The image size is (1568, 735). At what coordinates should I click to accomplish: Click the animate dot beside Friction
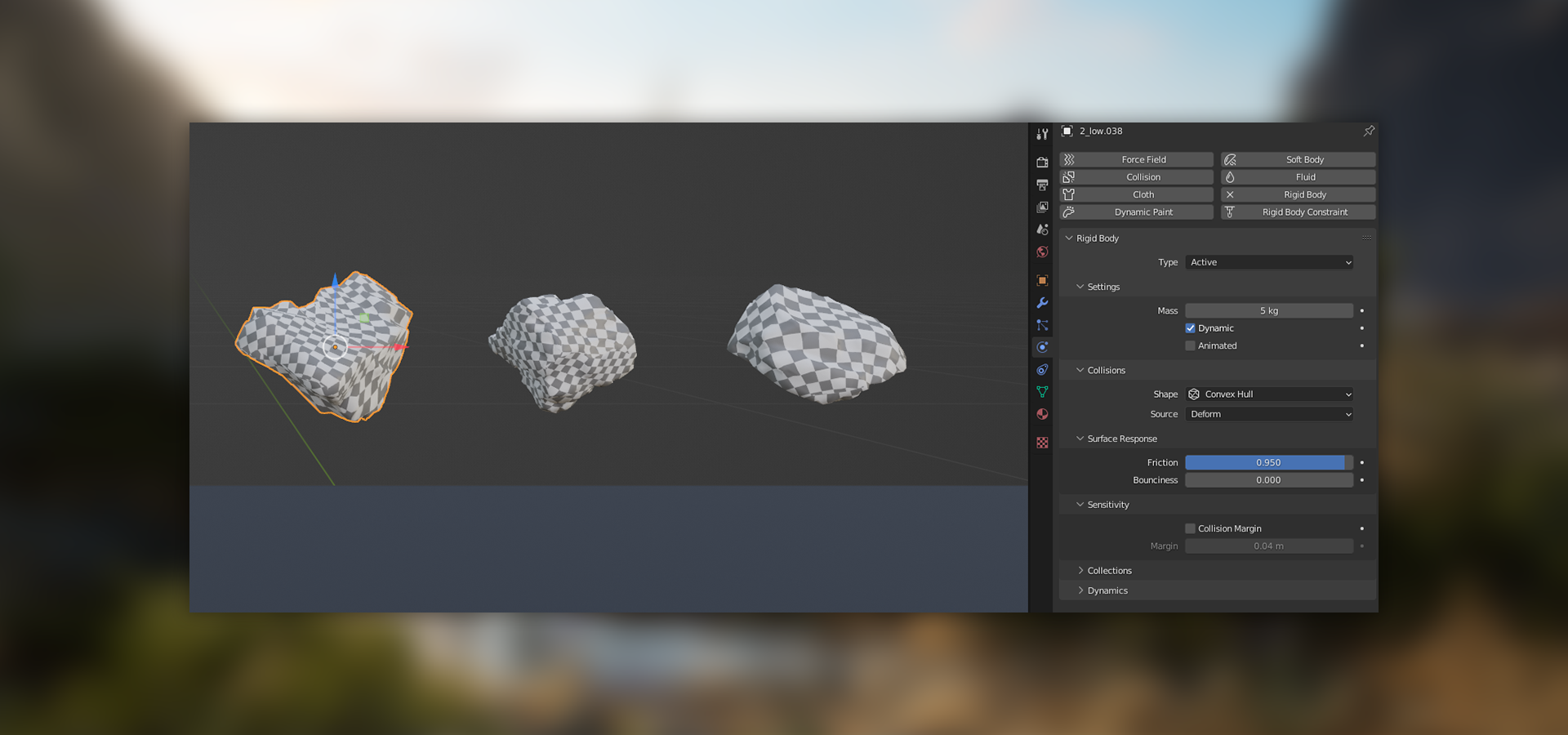[1362, 463]
